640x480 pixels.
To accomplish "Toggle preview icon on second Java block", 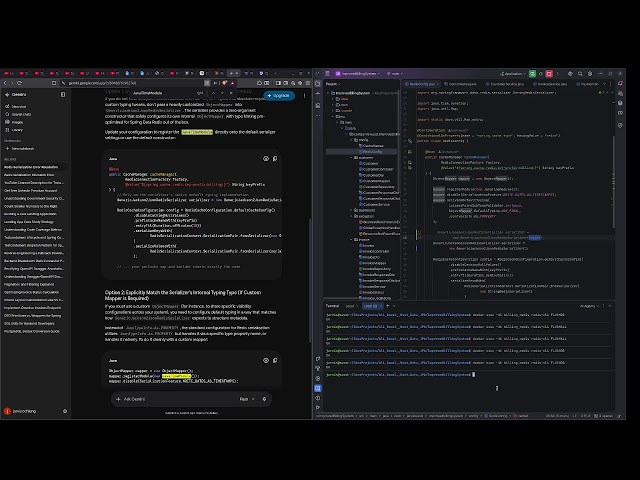I will 266,360.
